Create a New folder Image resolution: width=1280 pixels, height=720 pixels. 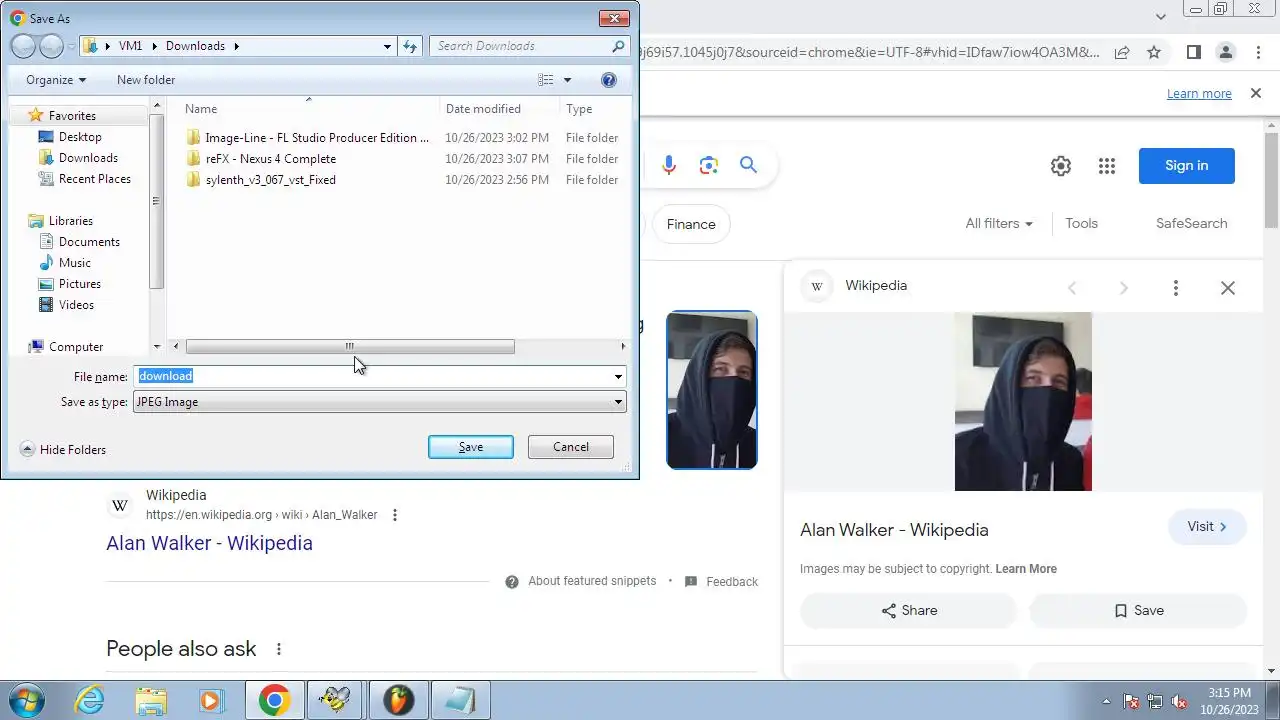point(146,80)
